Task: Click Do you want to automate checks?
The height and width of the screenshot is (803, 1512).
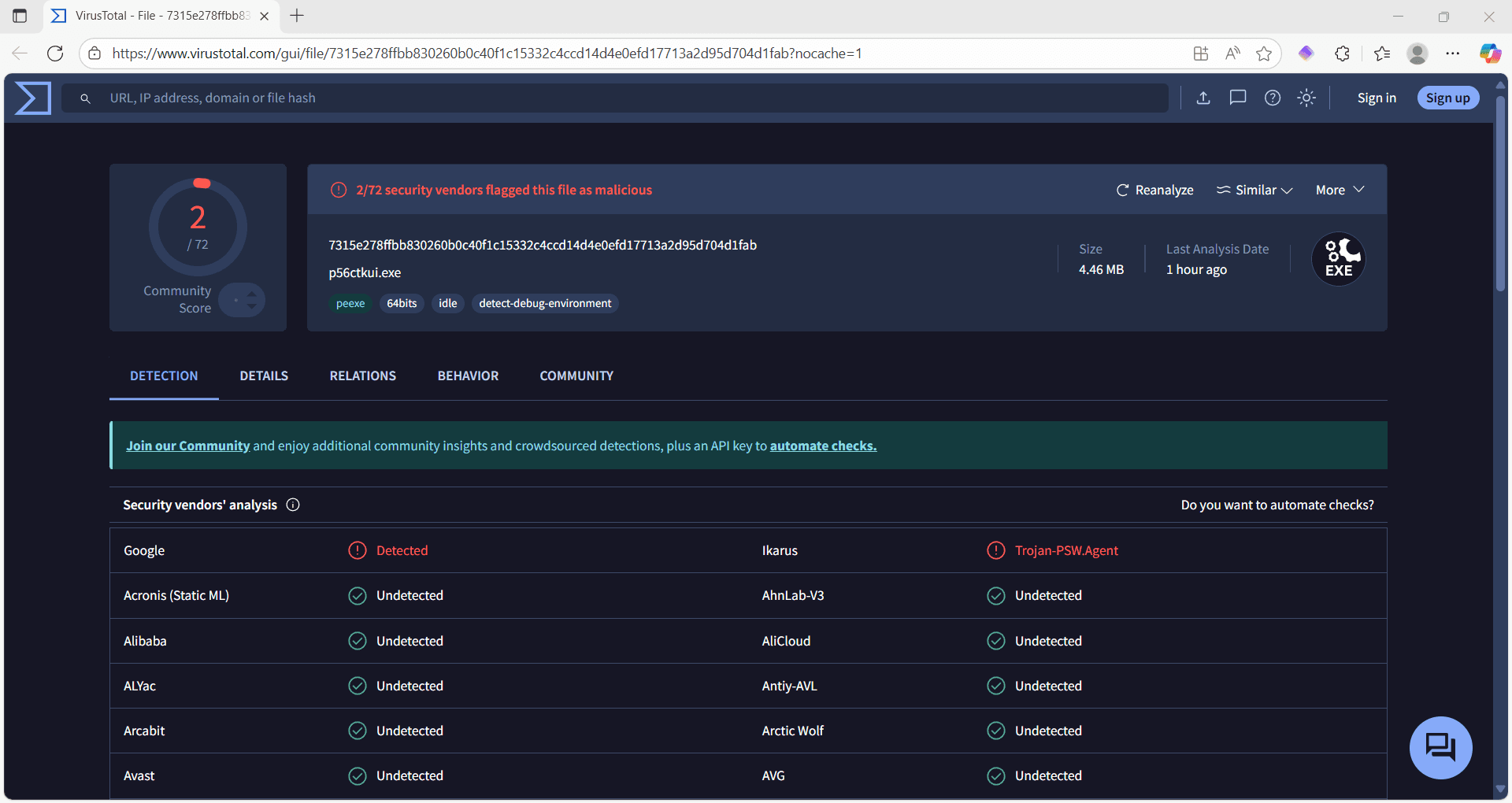Action: pyautogui.click(x=1277, y=505)
